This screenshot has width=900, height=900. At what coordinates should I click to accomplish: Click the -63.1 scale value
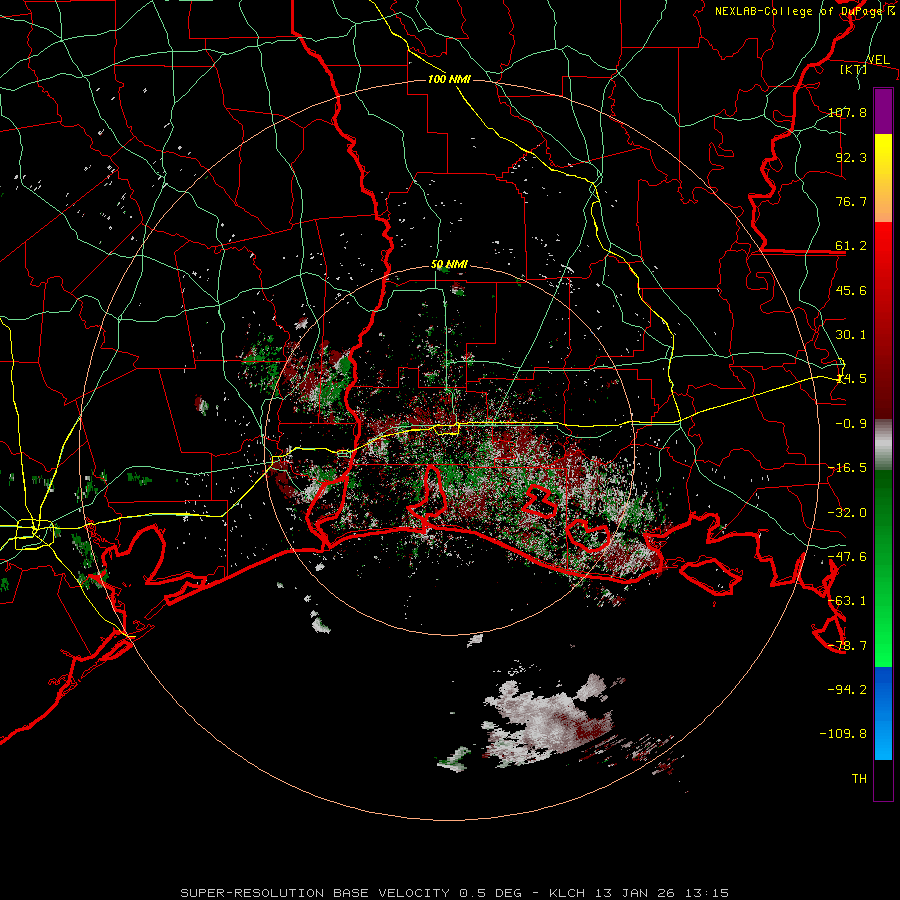(847, 601)
